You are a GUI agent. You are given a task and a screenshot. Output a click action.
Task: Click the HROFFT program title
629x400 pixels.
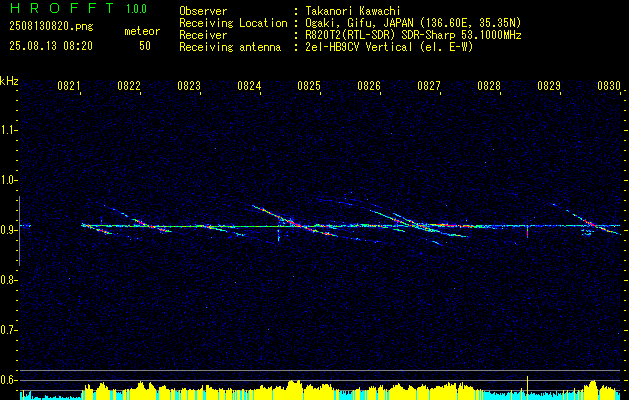point(62,8)
